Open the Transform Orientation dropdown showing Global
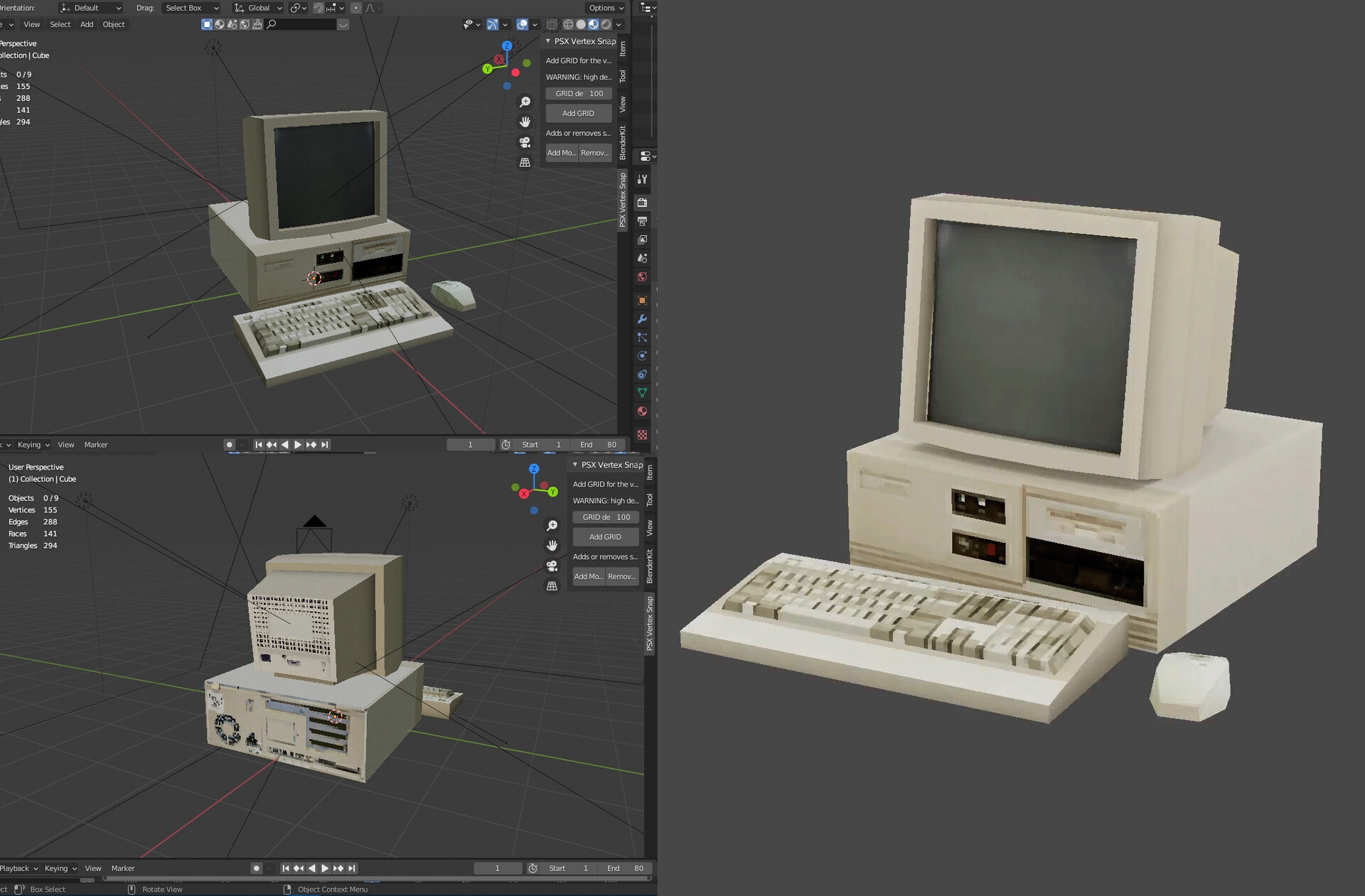This screenshot has width=1365, height=896. (x=257, y=8)
